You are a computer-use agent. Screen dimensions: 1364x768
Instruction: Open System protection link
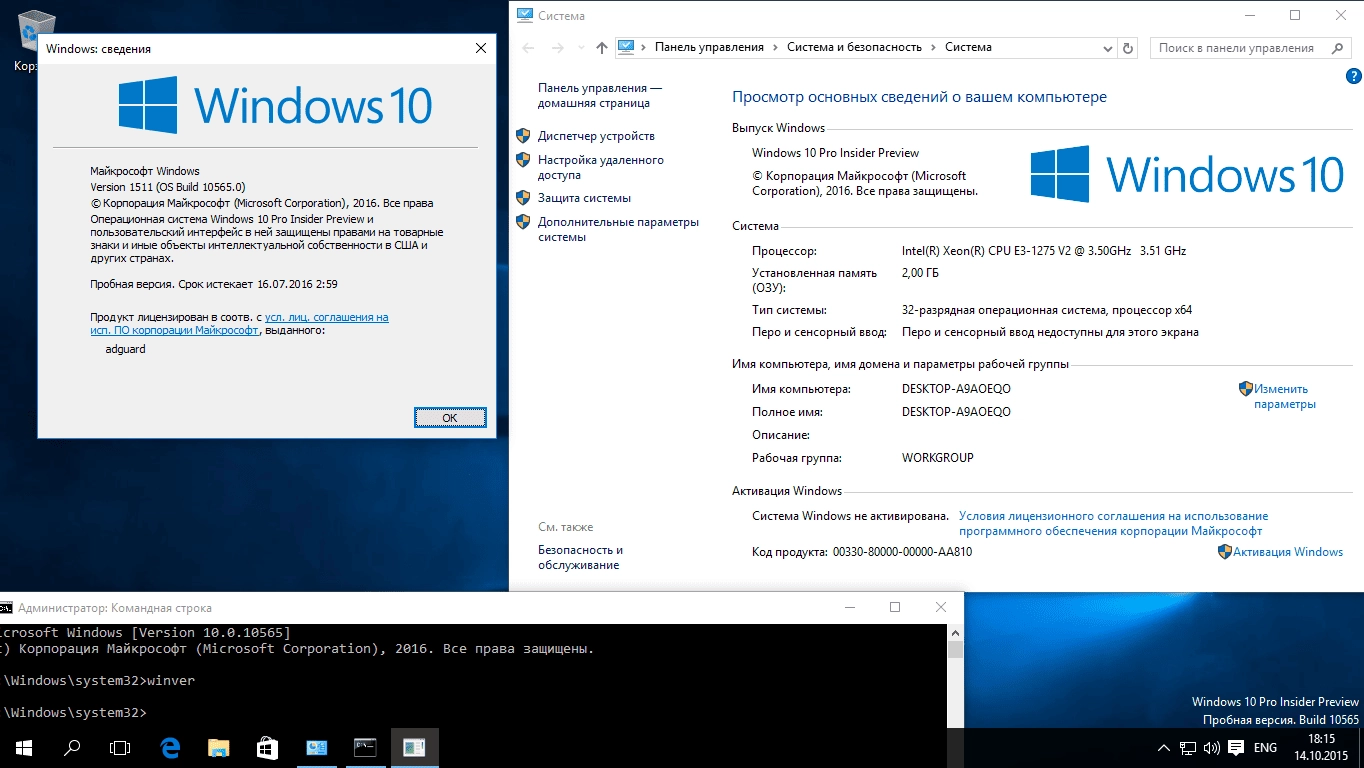point(584,198)
